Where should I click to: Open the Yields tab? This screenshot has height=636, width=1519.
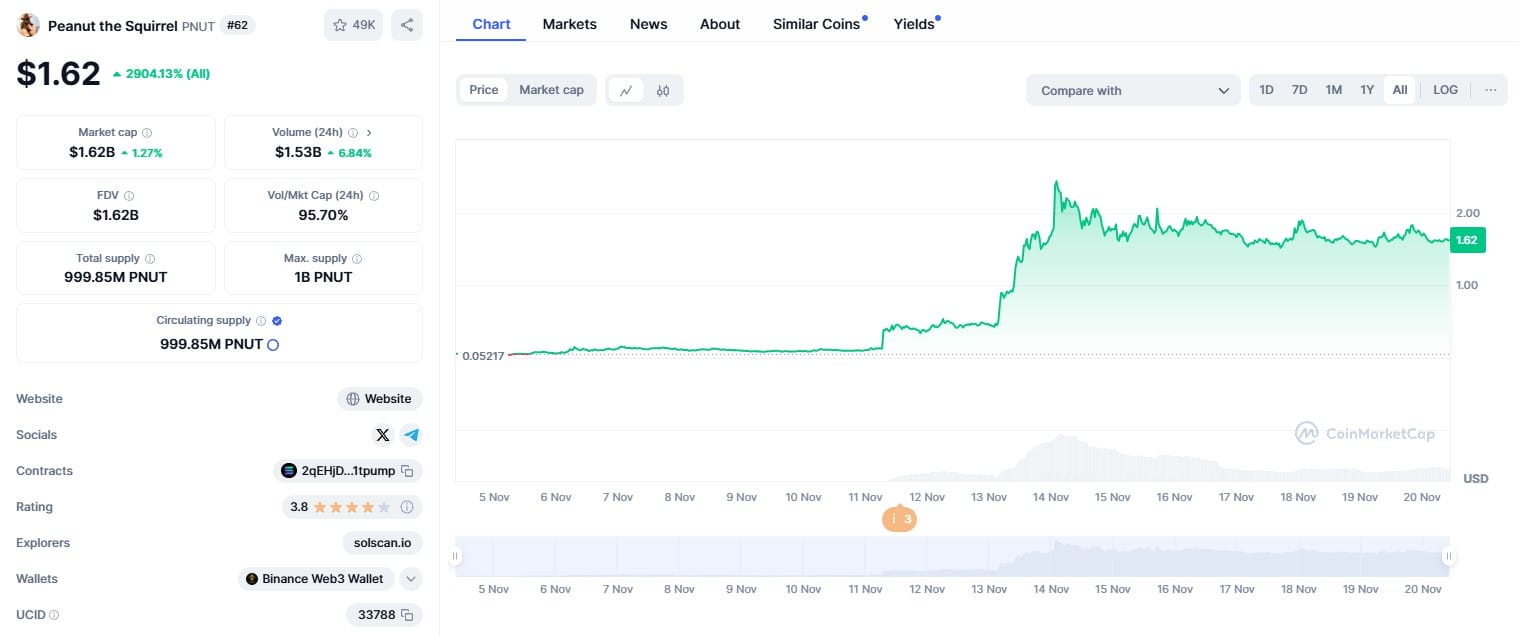915,24
